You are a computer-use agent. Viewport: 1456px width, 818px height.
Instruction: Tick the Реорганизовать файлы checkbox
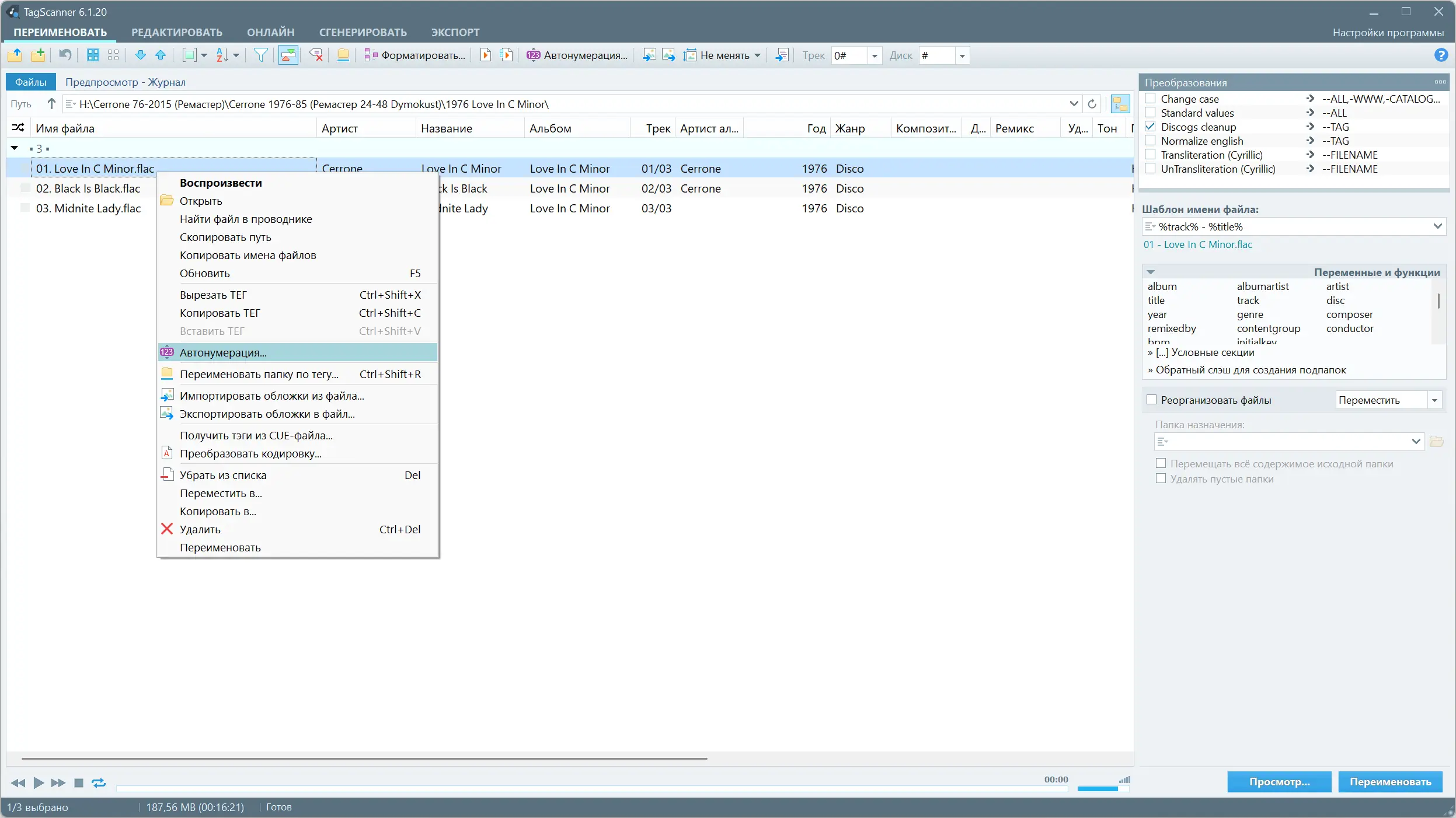pos(1152,400)
